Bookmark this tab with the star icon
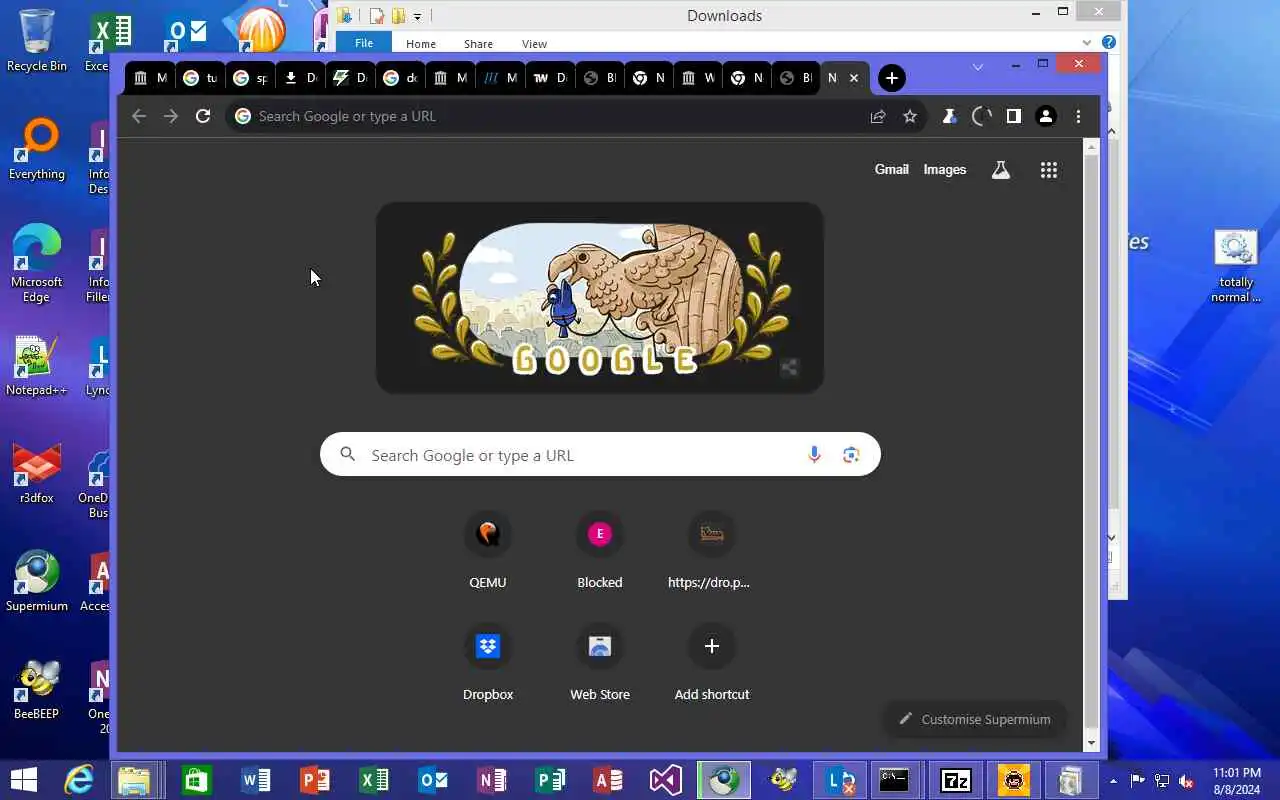Viewport: 1280px width, 800px height. 910,116
